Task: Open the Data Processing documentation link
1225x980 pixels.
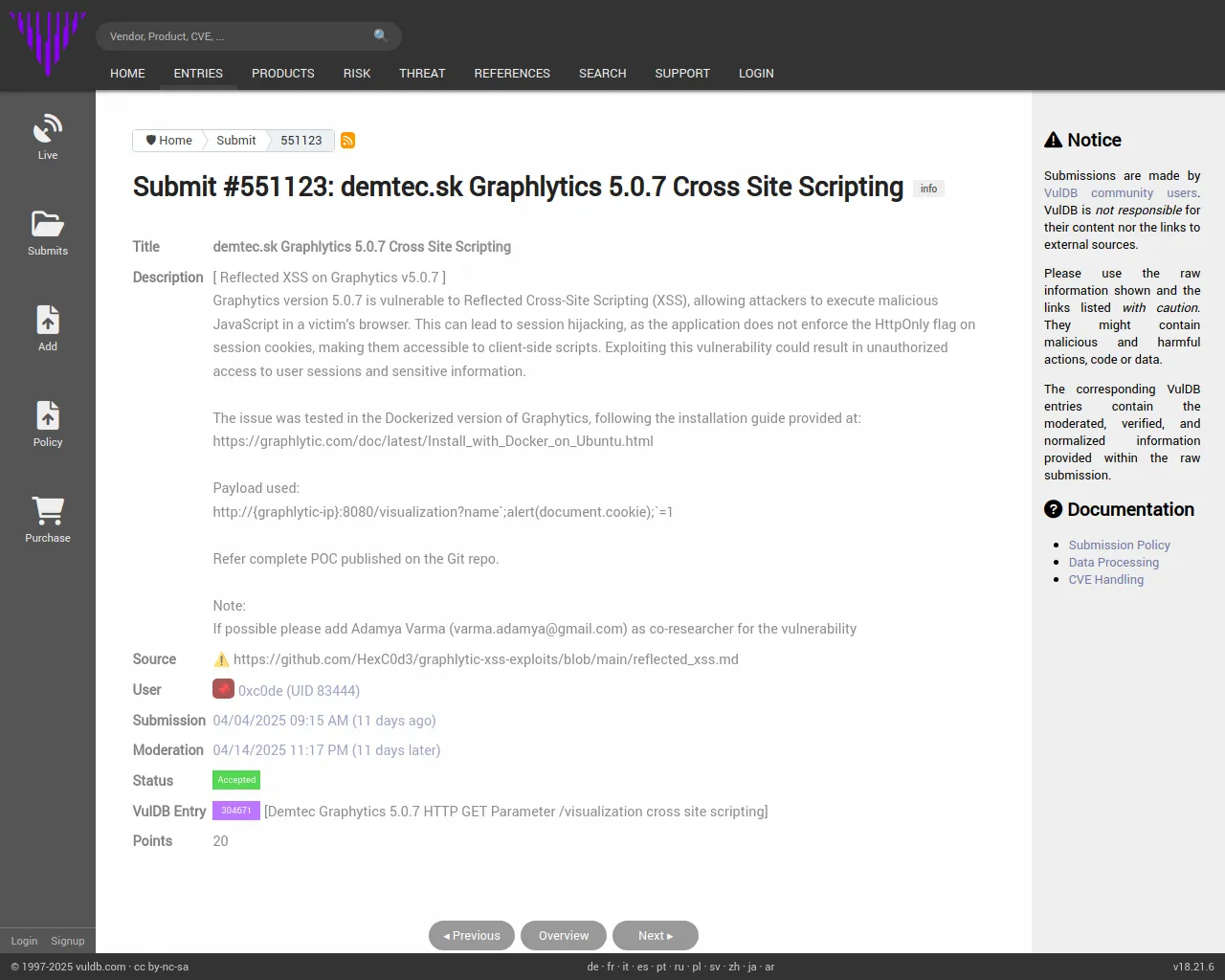Action: point(1114,563)
